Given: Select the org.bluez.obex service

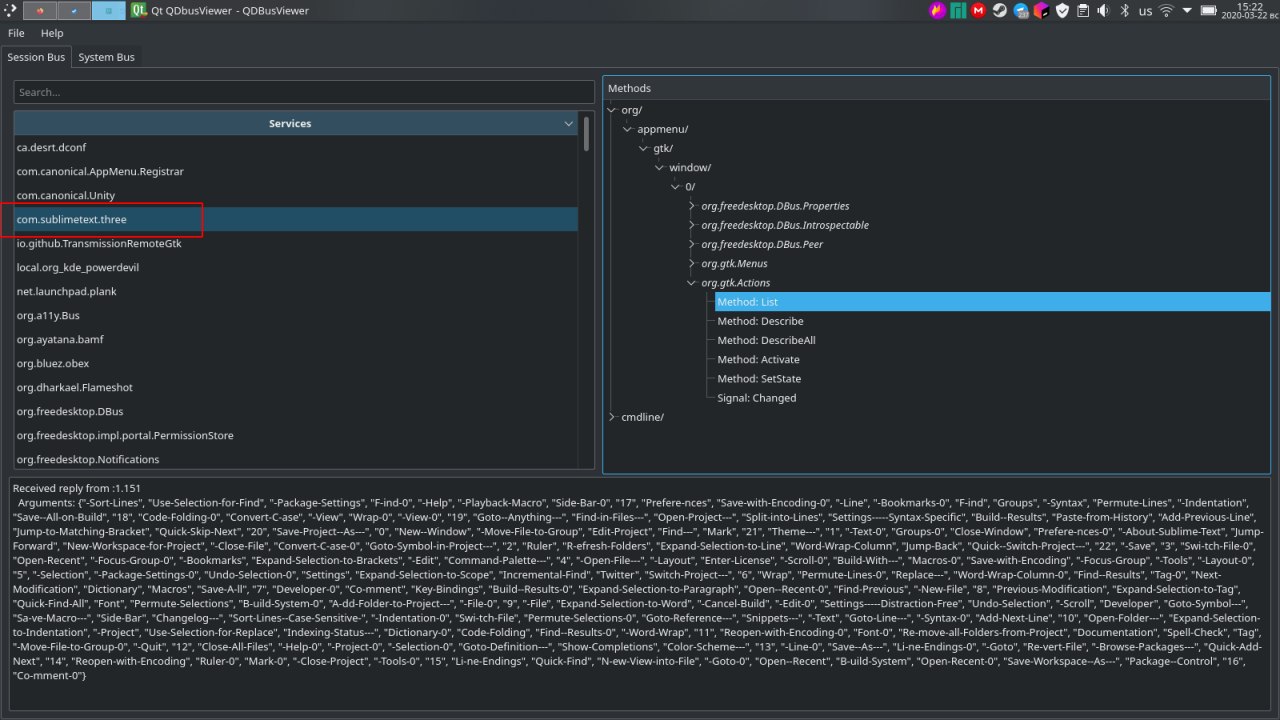Looking at the screenshot, I should [296, 363].
